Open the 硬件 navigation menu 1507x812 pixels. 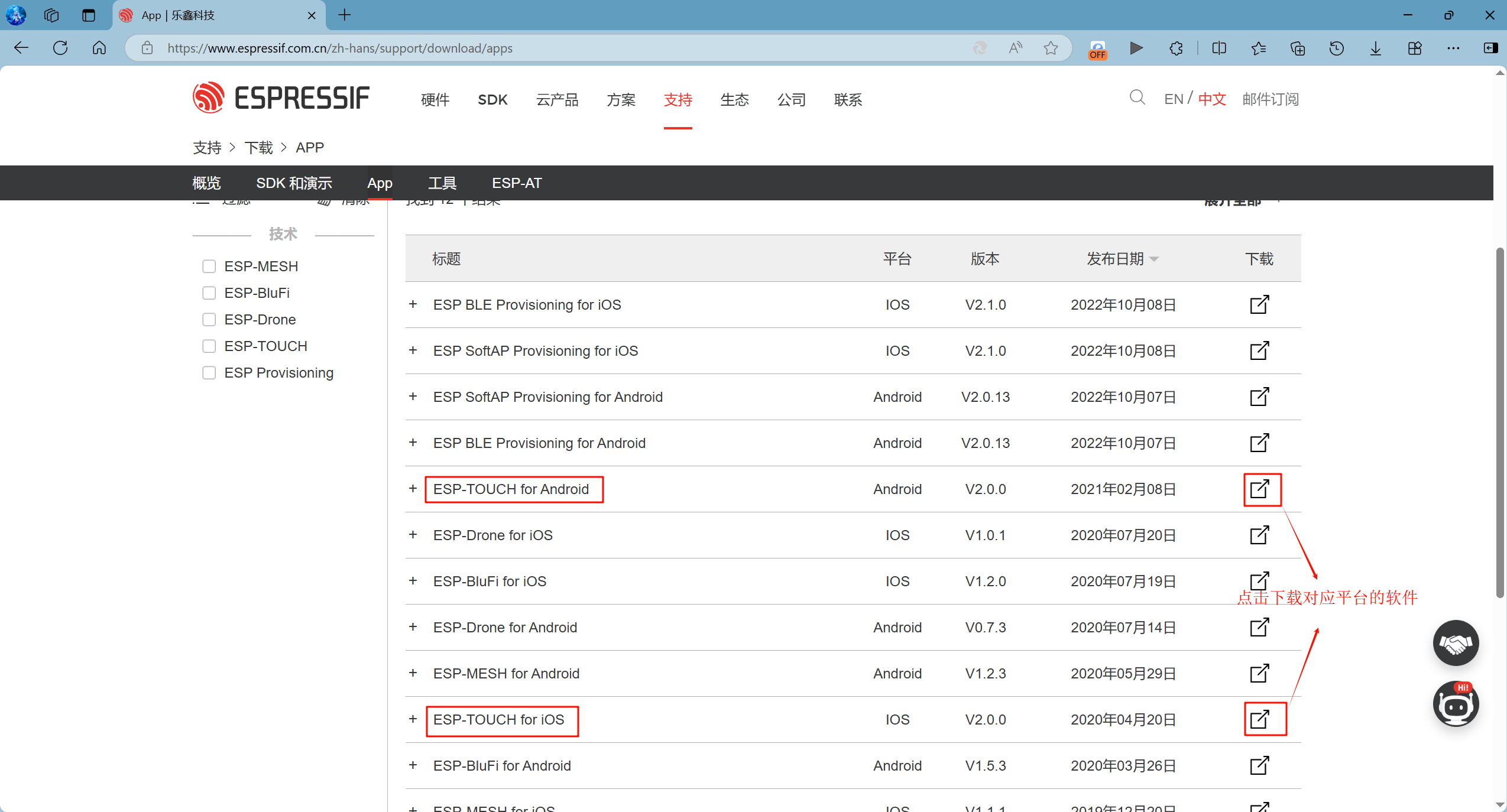coord(435,100)
